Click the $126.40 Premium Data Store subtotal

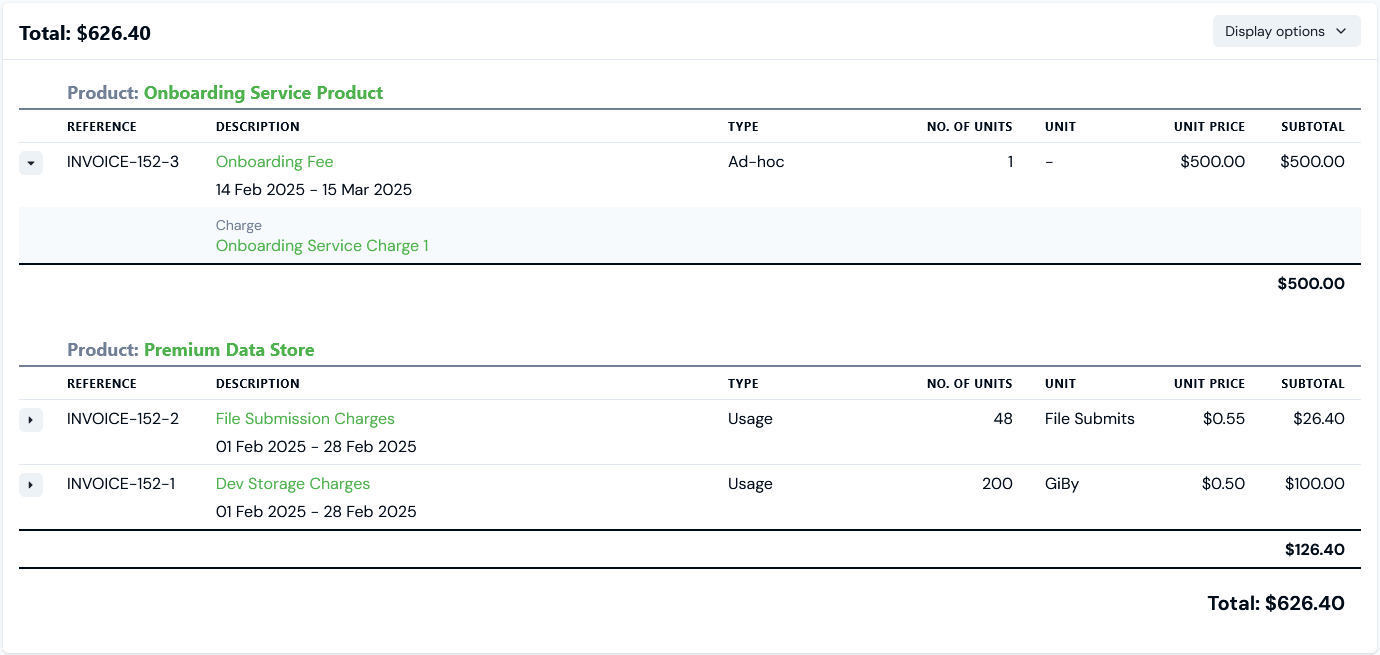pos(1314,550)
